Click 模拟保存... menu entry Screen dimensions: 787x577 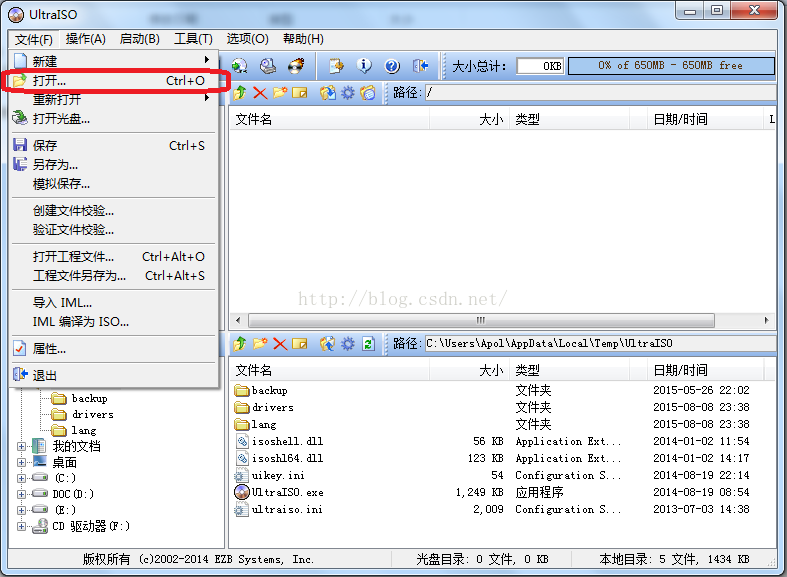pyautogui.click(x=114, y=184)
